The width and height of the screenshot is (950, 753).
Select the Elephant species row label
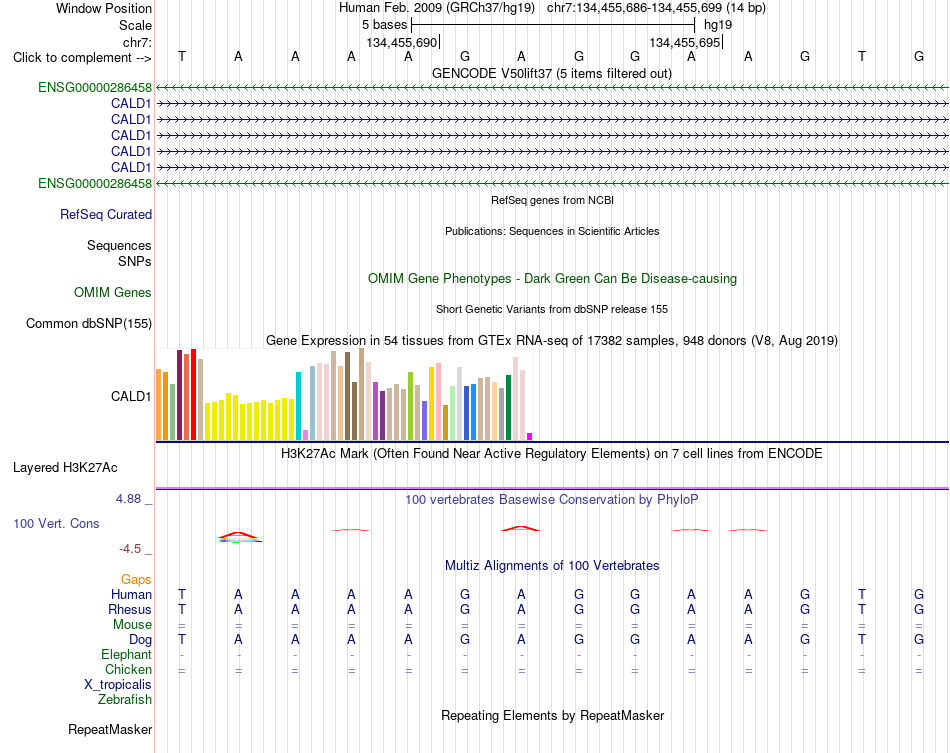click(126, 655)
